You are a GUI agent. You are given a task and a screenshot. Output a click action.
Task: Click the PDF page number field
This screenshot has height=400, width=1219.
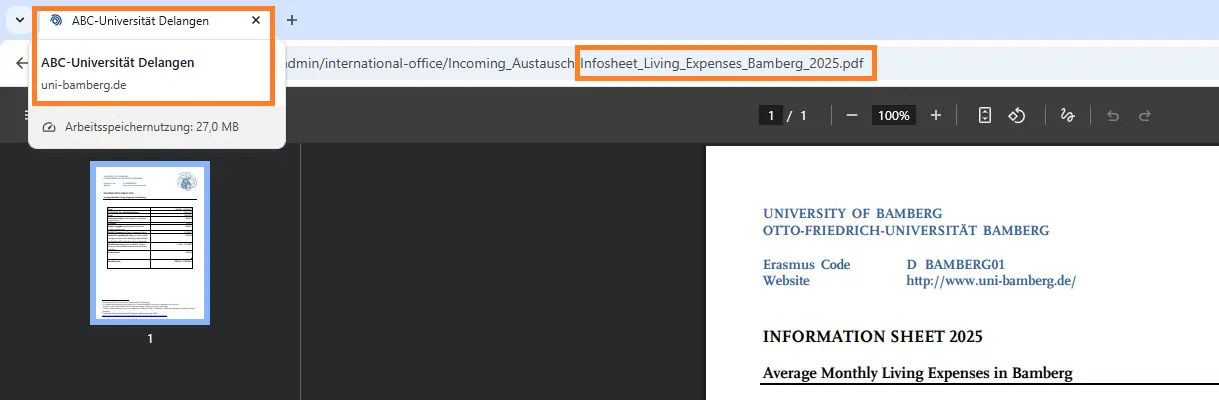pos(770,115)
